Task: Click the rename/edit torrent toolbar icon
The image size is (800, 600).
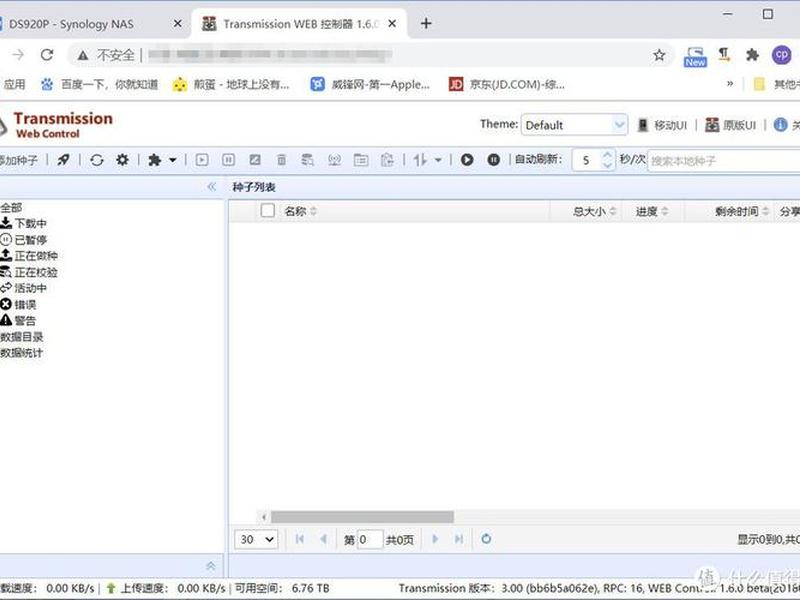Action: point(255,160)
